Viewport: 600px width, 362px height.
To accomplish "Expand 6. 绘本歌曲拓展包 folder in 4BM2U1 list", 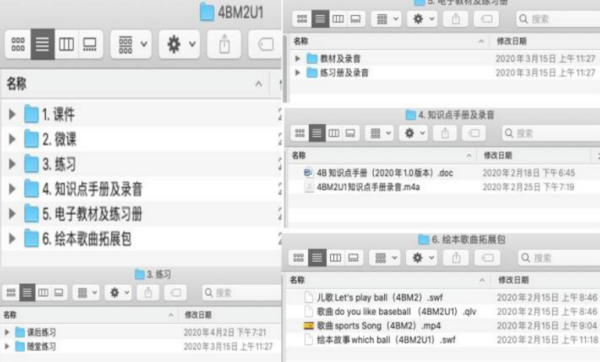I will pyautogui.click(x=12, y=238).
